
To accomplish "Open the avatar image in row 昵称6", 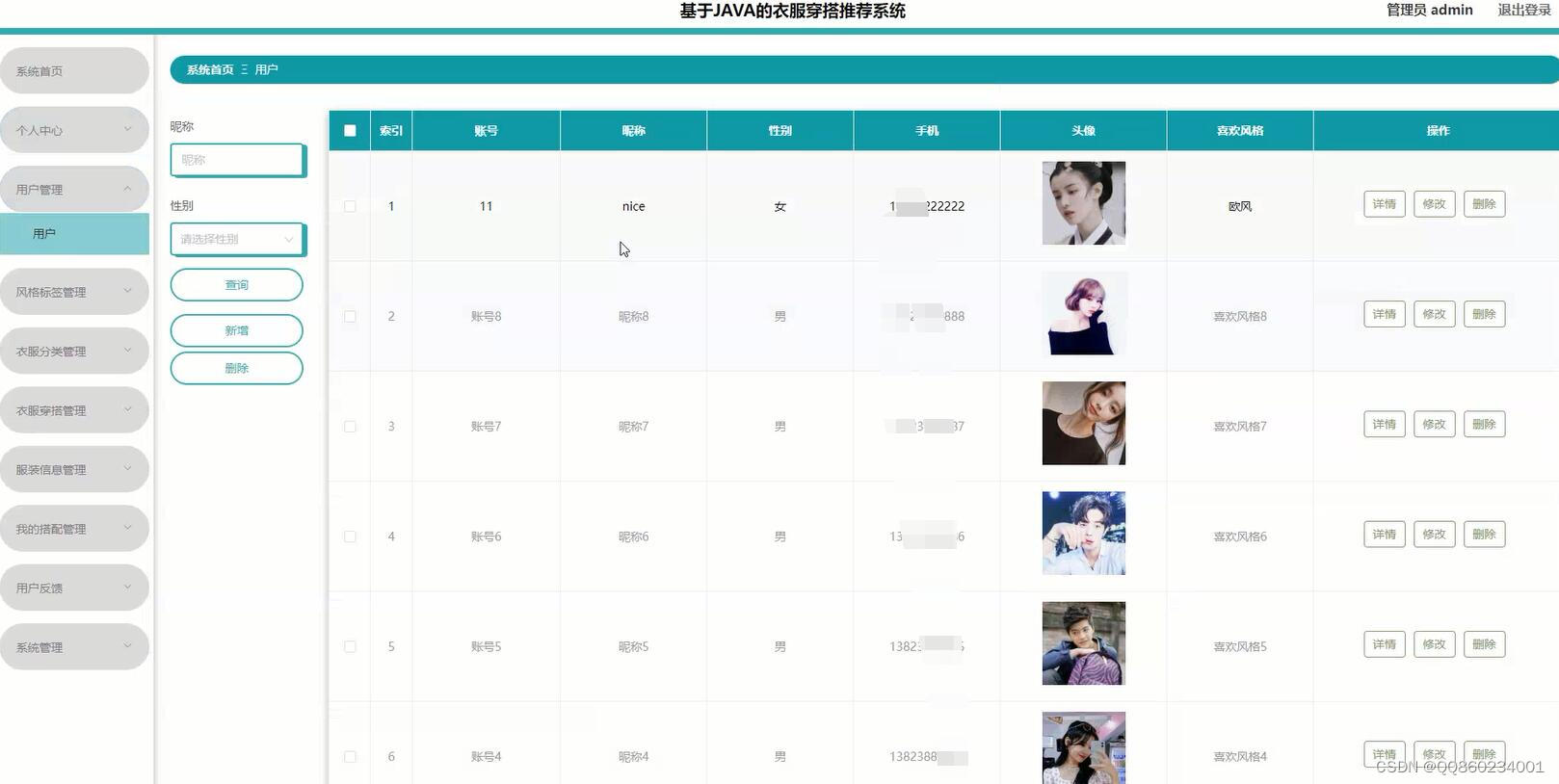I will pos(1084,534).
